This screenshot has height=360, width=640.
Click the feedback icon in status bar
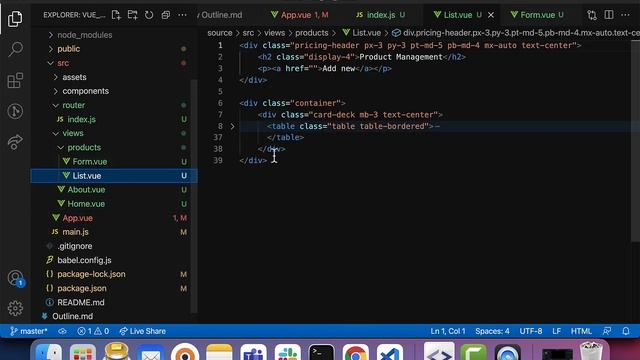point(607,331)
